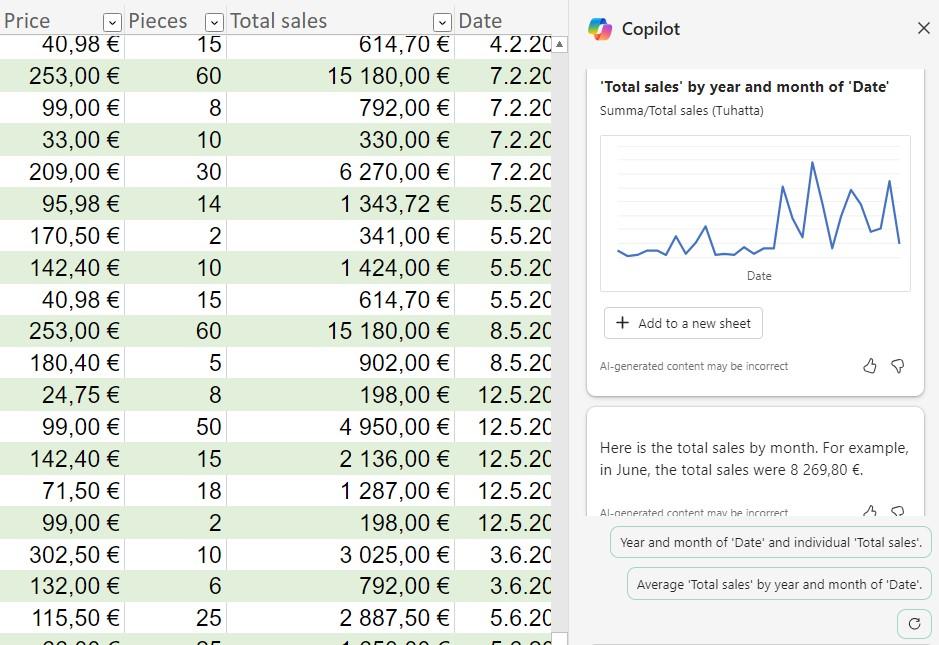Open the Pieces column filter dropdown
The height and width of the screenshot is (645, 939).
tap(213, 22)
